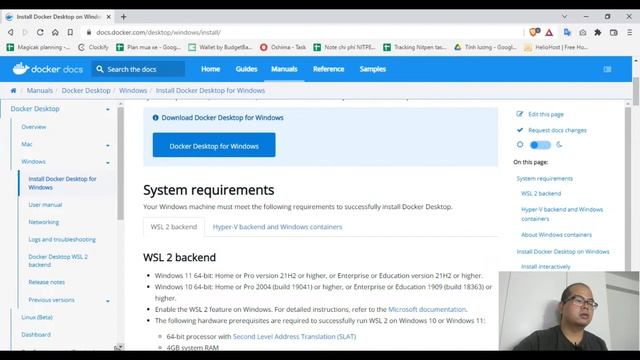Click the sidebar toggle icon in header
This screenshot has height=360, width=640.
[x=607, y=69]
